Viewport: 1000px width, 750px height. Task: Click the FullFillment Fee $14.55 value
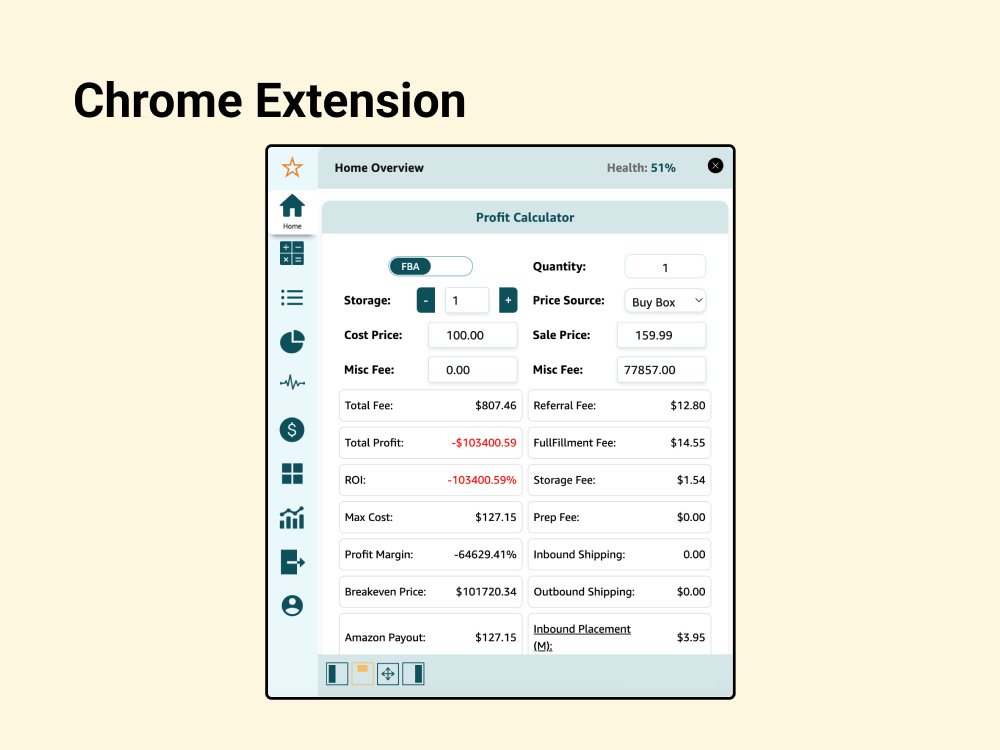(688, 443)
